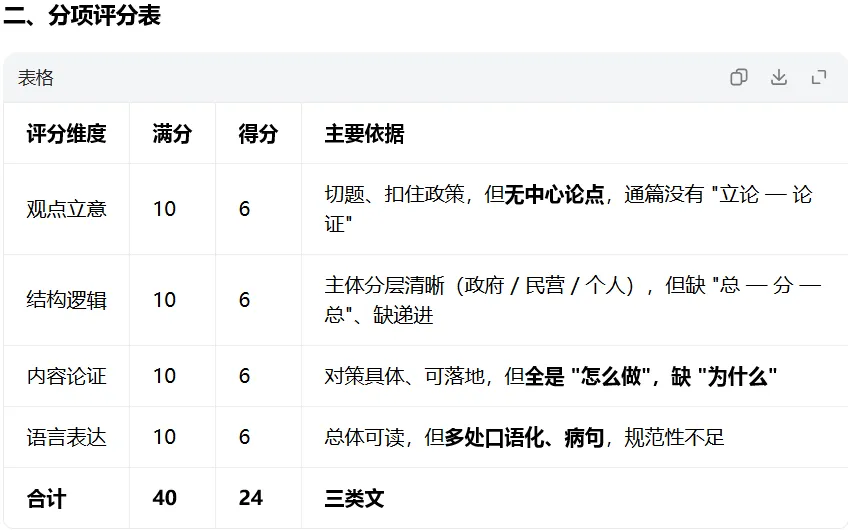Select the 合计 row label
848x530 pixels.
(47, 498)
